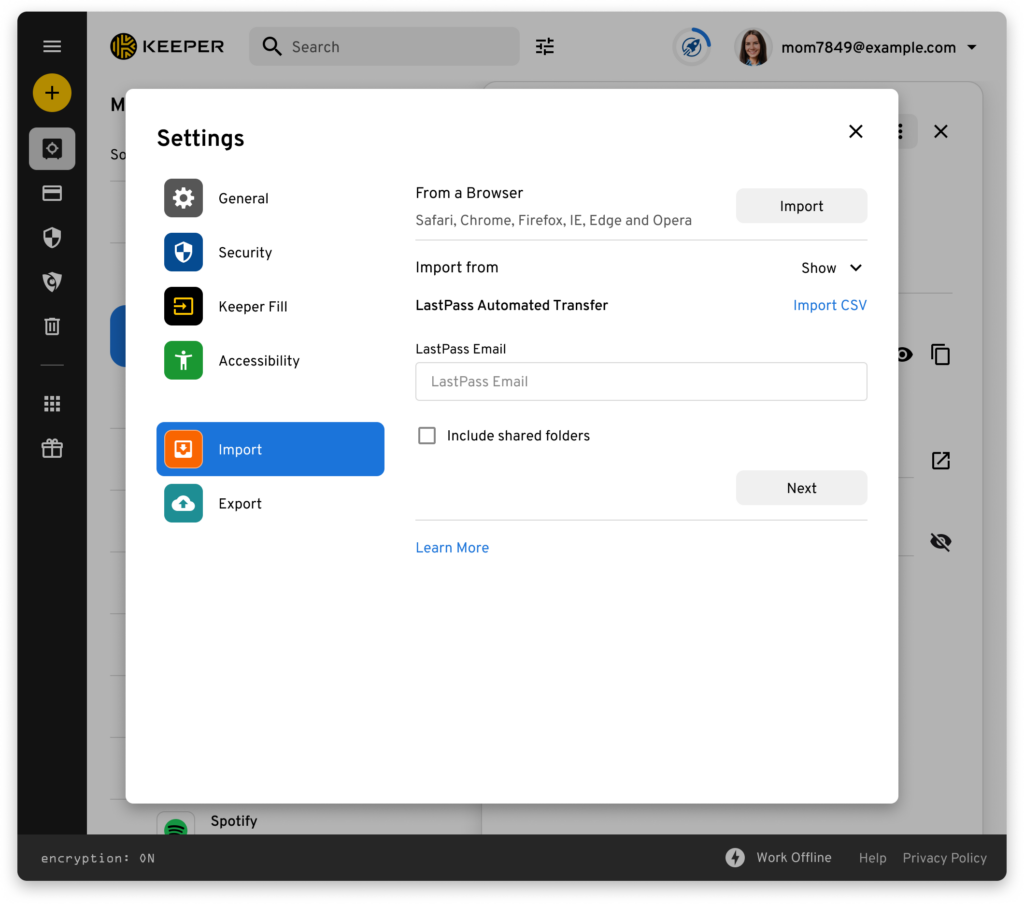Select the Export settings tab
This screenshot has height=904, width=1024.
click(240, 504)
